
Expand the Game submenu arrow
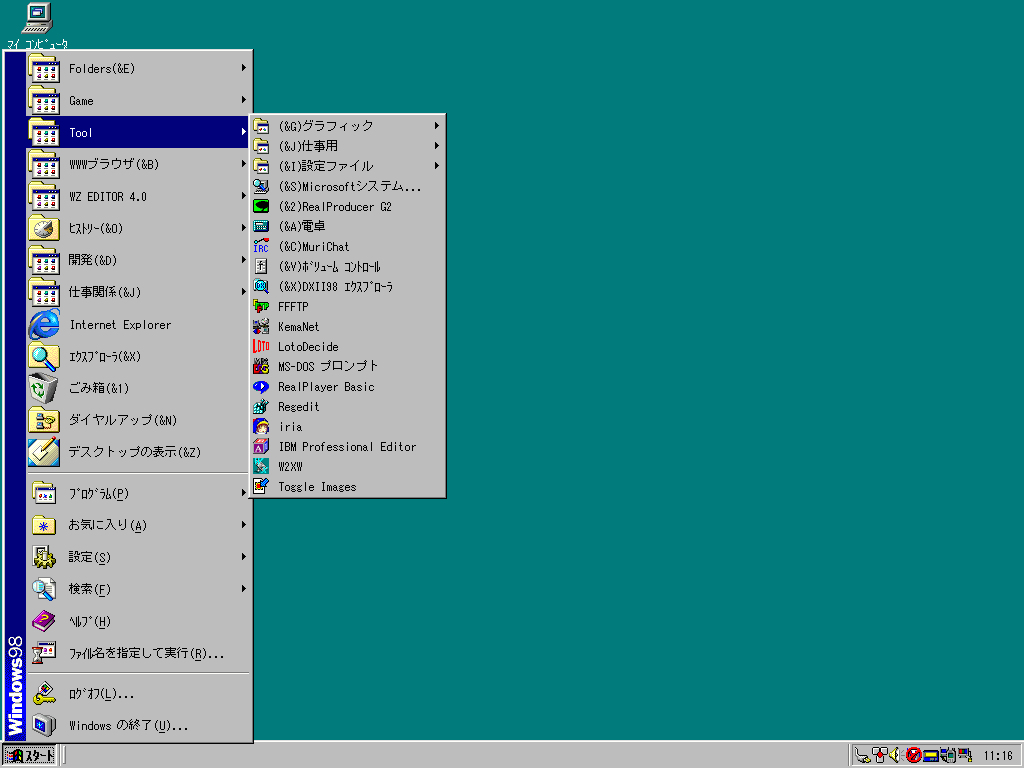coord(244,100)
